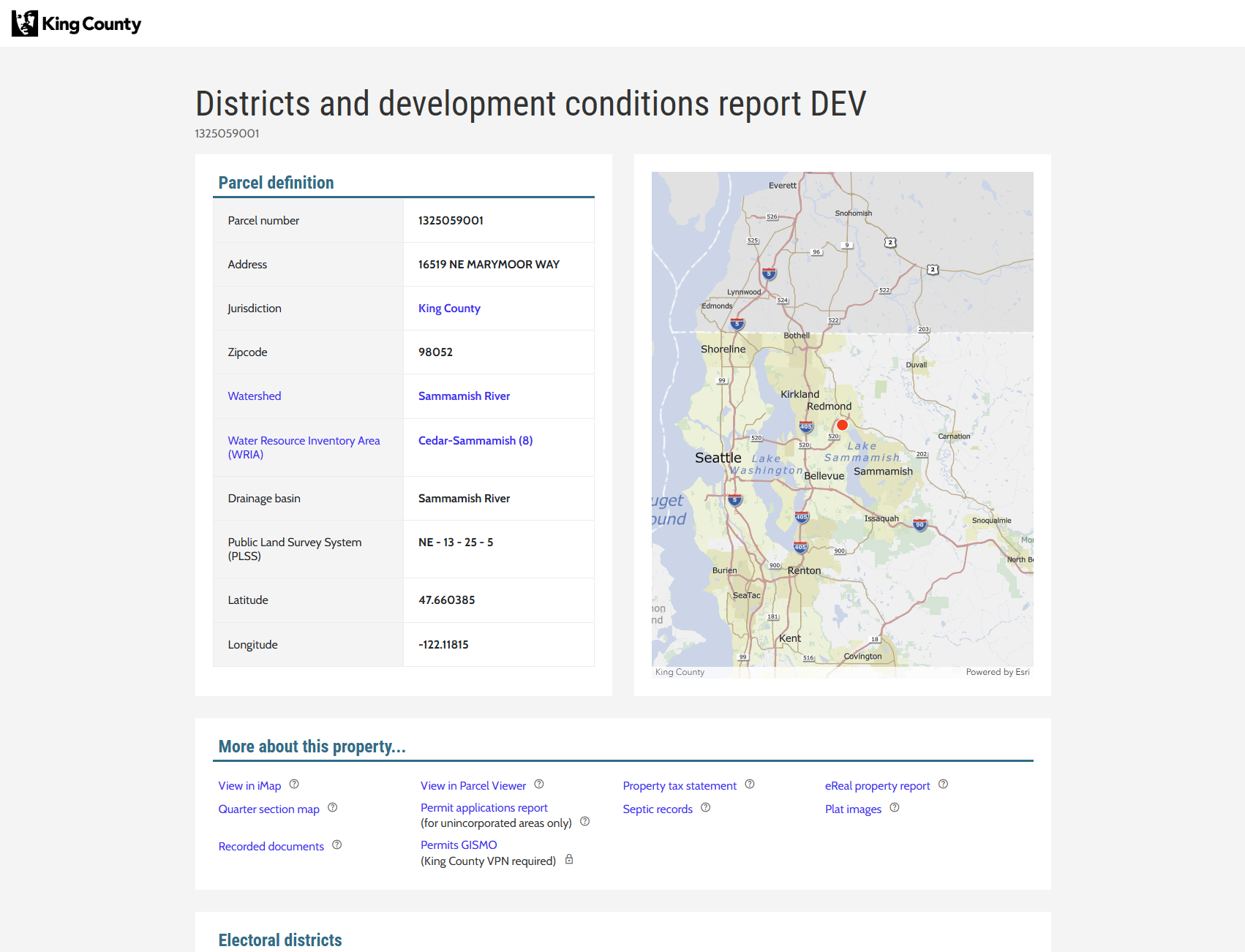Open help for View in iMap
This screenshot has height=952, width=1245.
[x=295, y=785]
